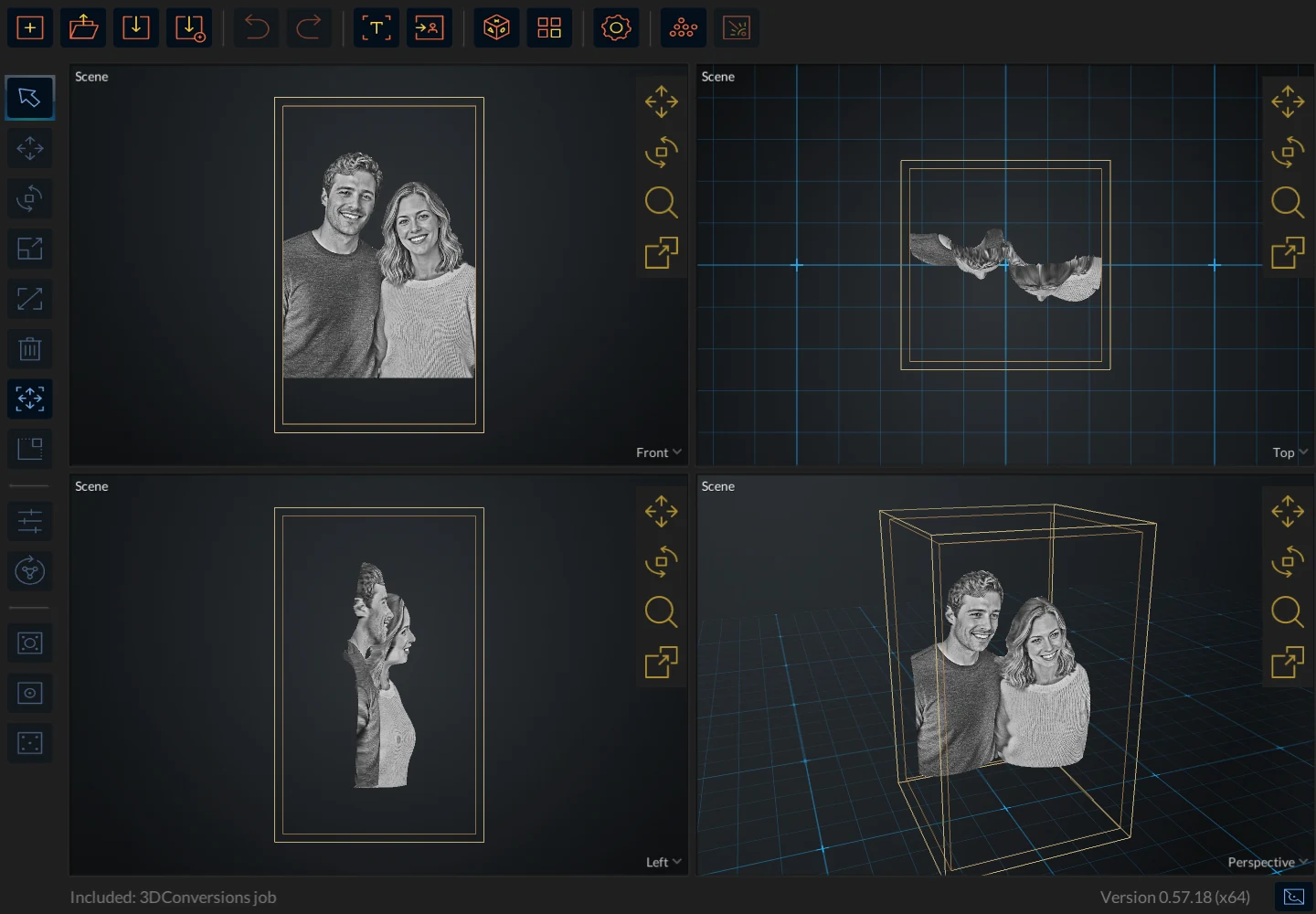
Task: Click zoom magnifier in Left viewport
Action: point(662,611)
